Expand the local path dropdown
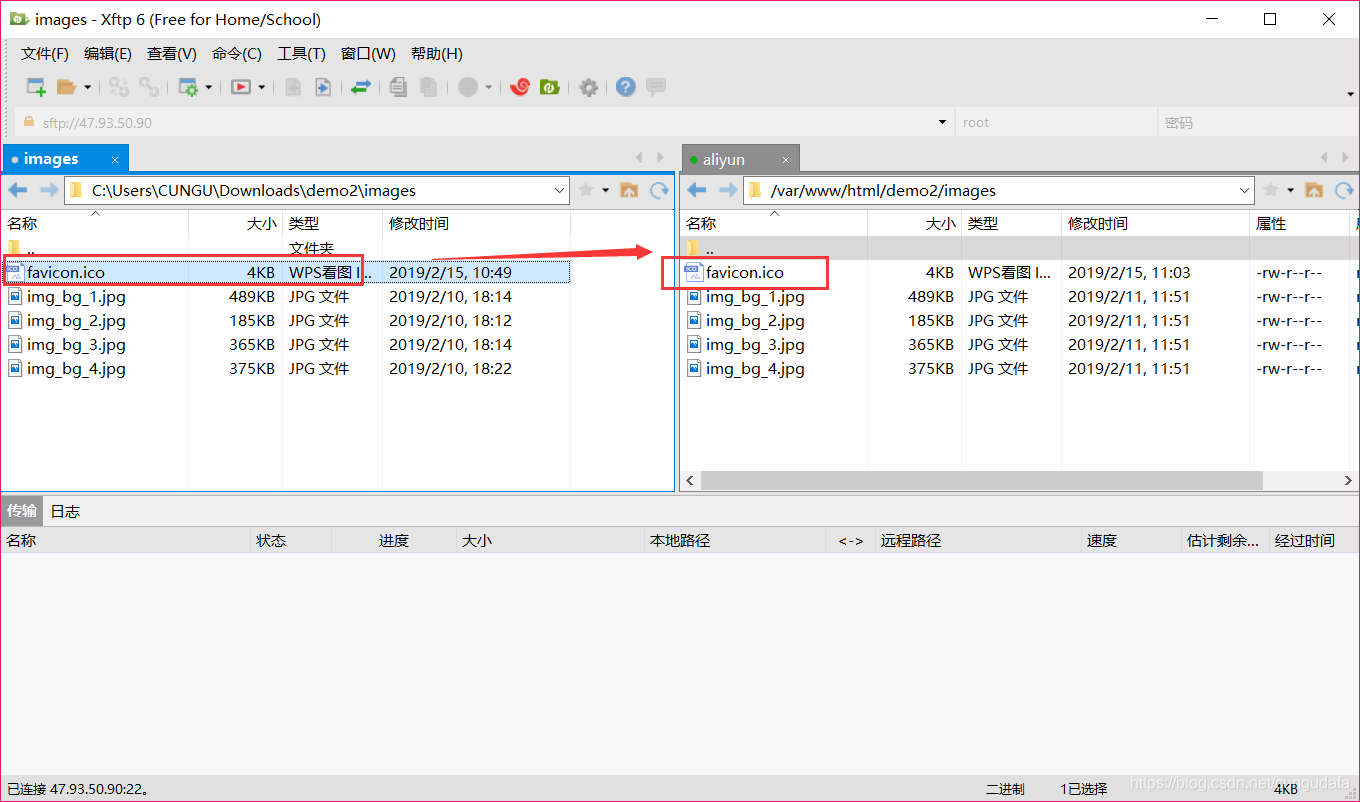Screen dimensions: 1360x802 pyautogui.click(x=560, y=190)
